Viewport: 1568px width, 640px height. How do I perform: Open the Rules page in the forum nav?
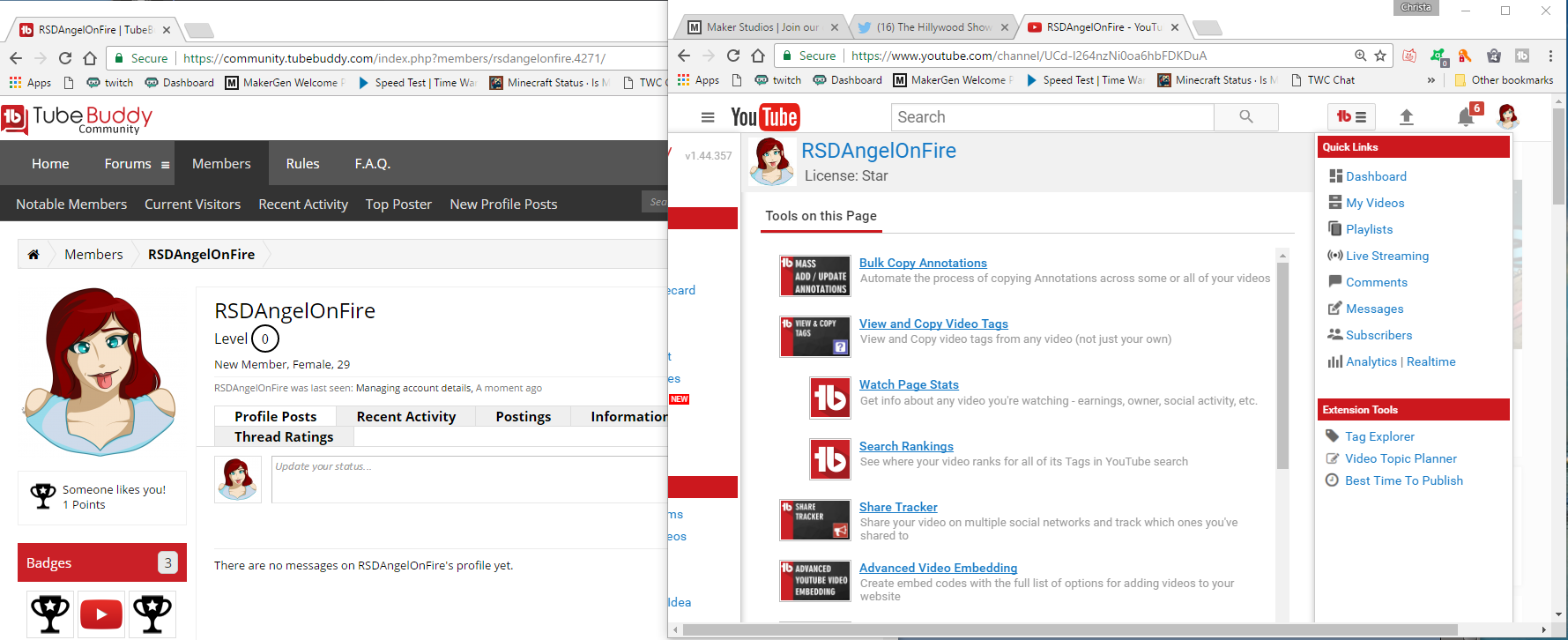pos(302,163)
